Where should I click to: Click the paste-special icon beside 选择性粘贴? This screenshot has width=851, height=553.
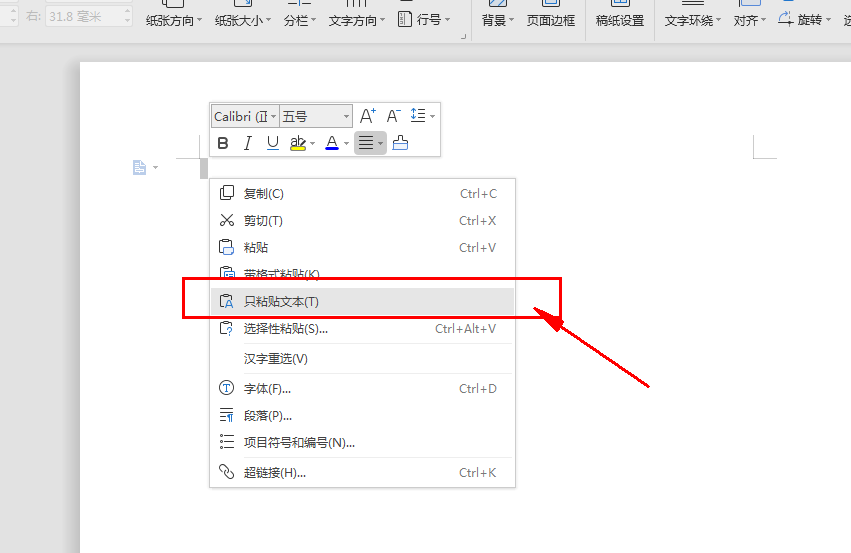click(x=226, y=328)
